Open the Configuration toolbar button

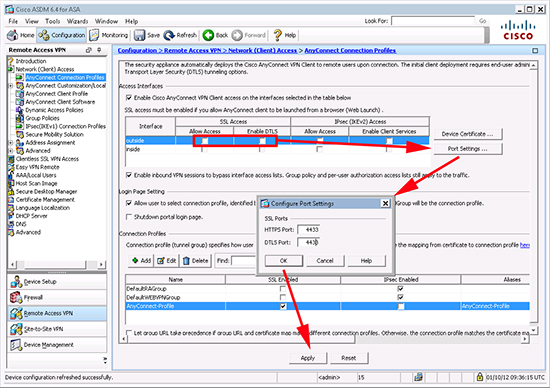62,35
